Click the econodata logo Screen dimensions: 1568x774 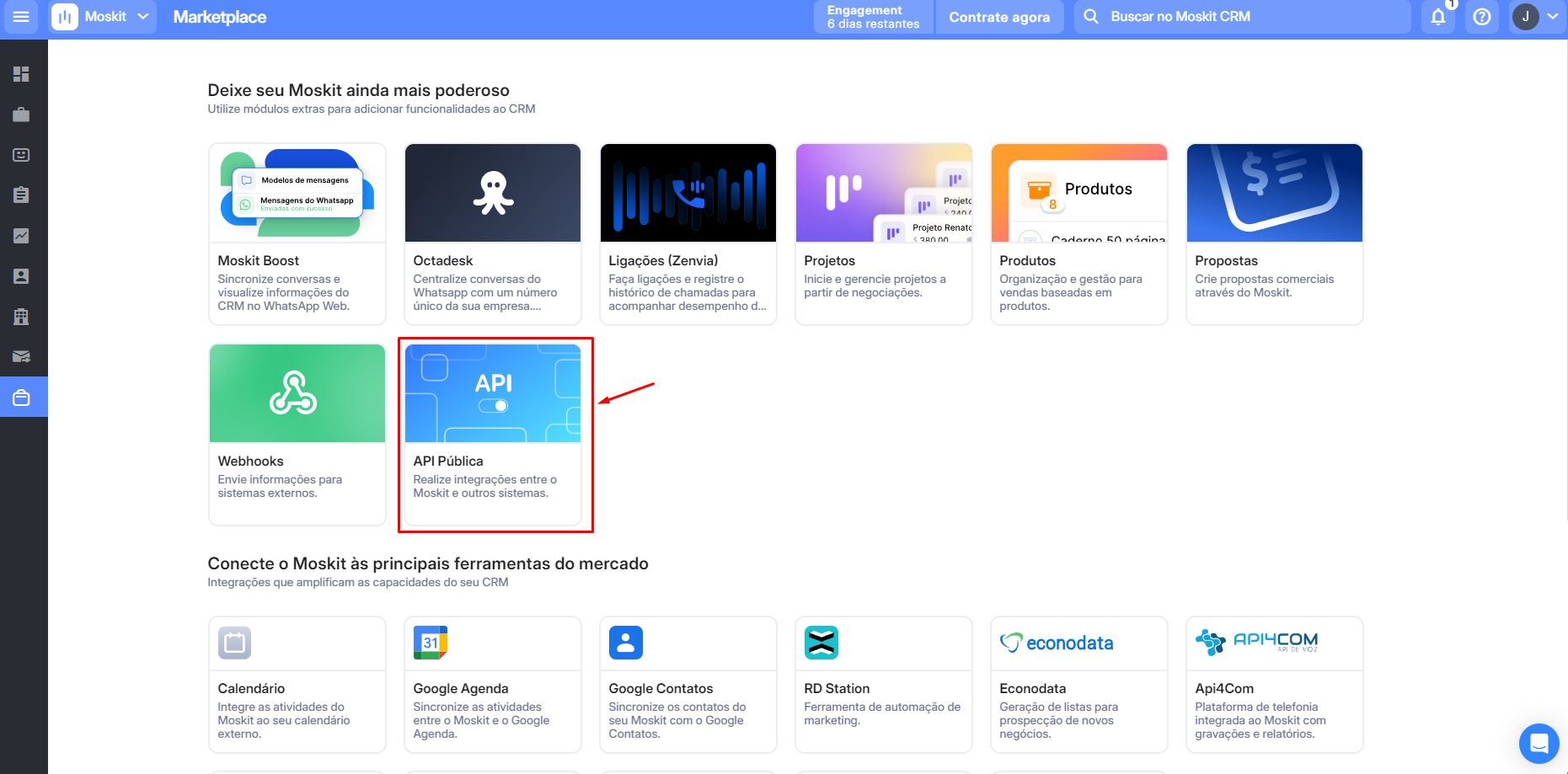(1057, 643)
